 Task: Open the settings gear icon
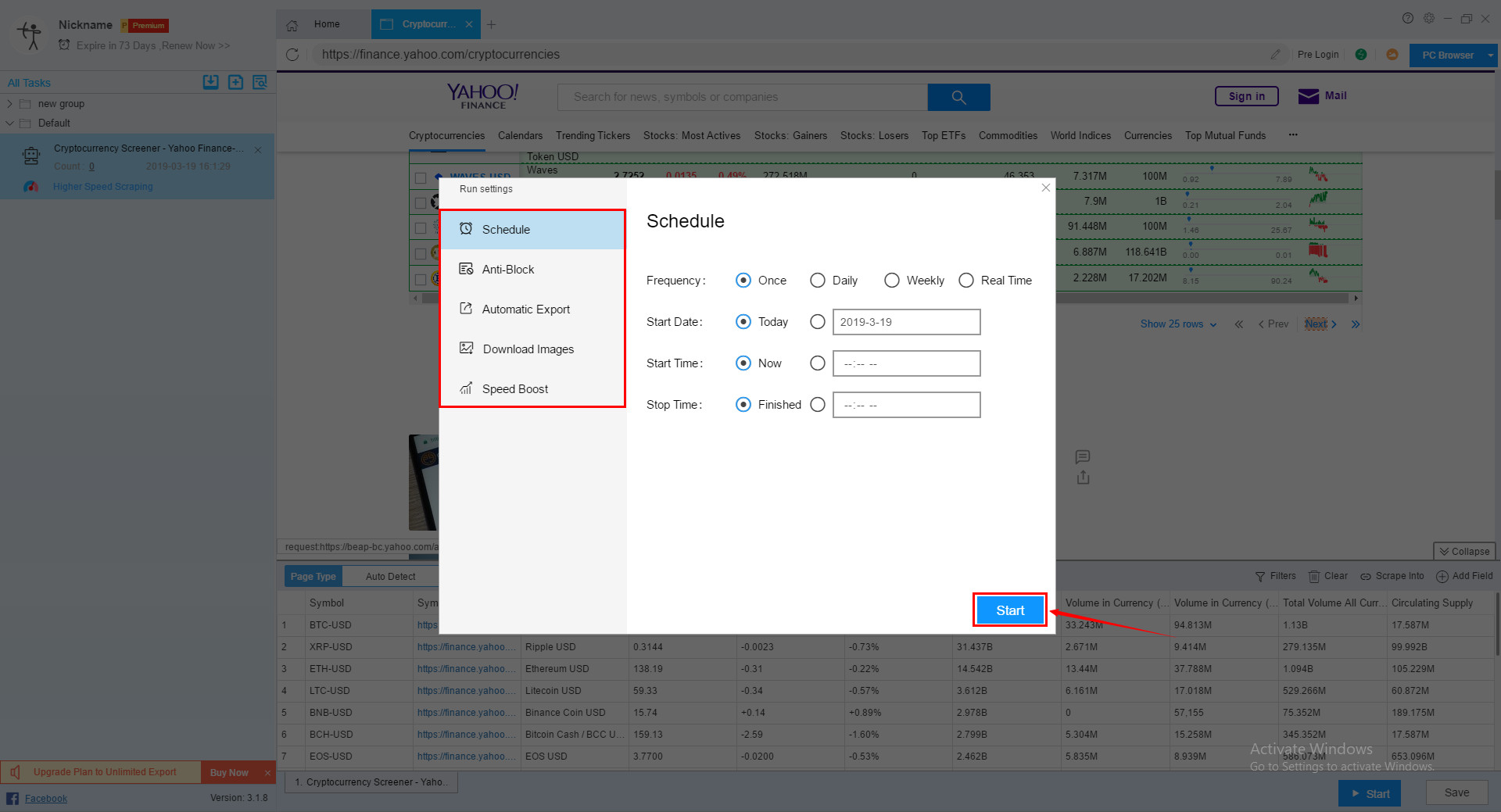coord(1429,18)
